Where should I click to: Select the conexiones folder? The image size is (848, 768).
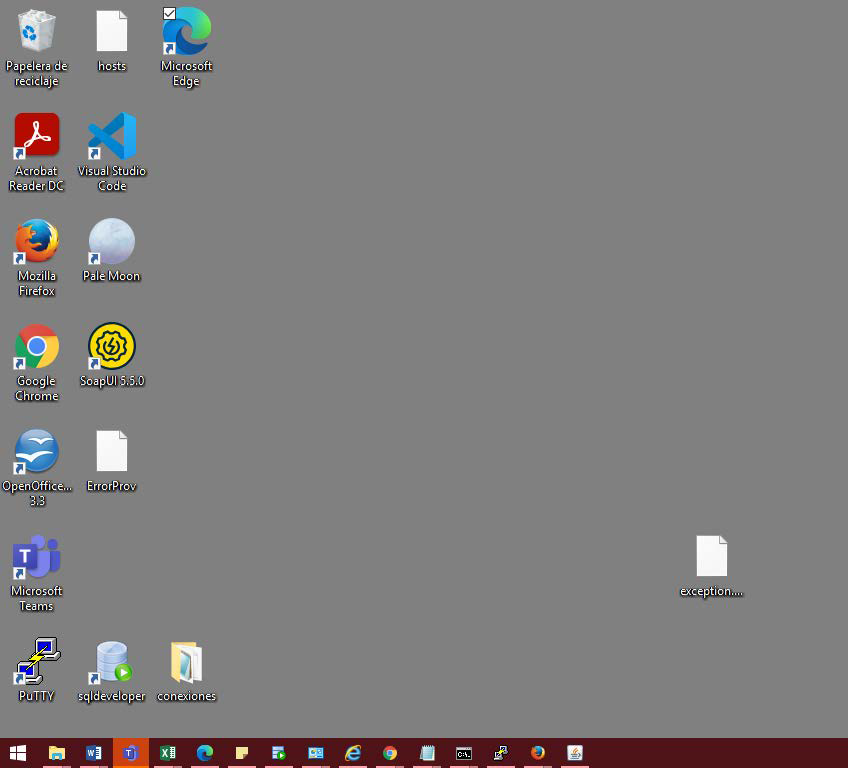tap(187, 662)
